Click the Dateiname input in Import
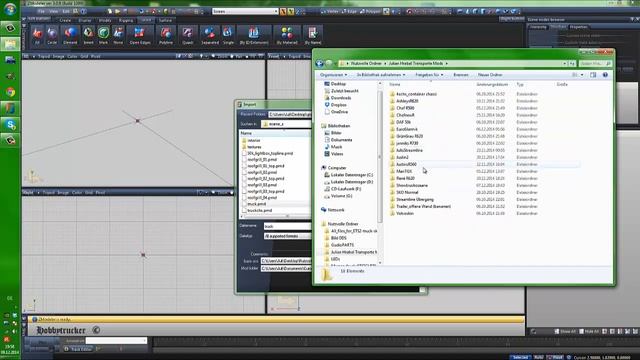Screen dimensions: 640x360 pos(287,226)
